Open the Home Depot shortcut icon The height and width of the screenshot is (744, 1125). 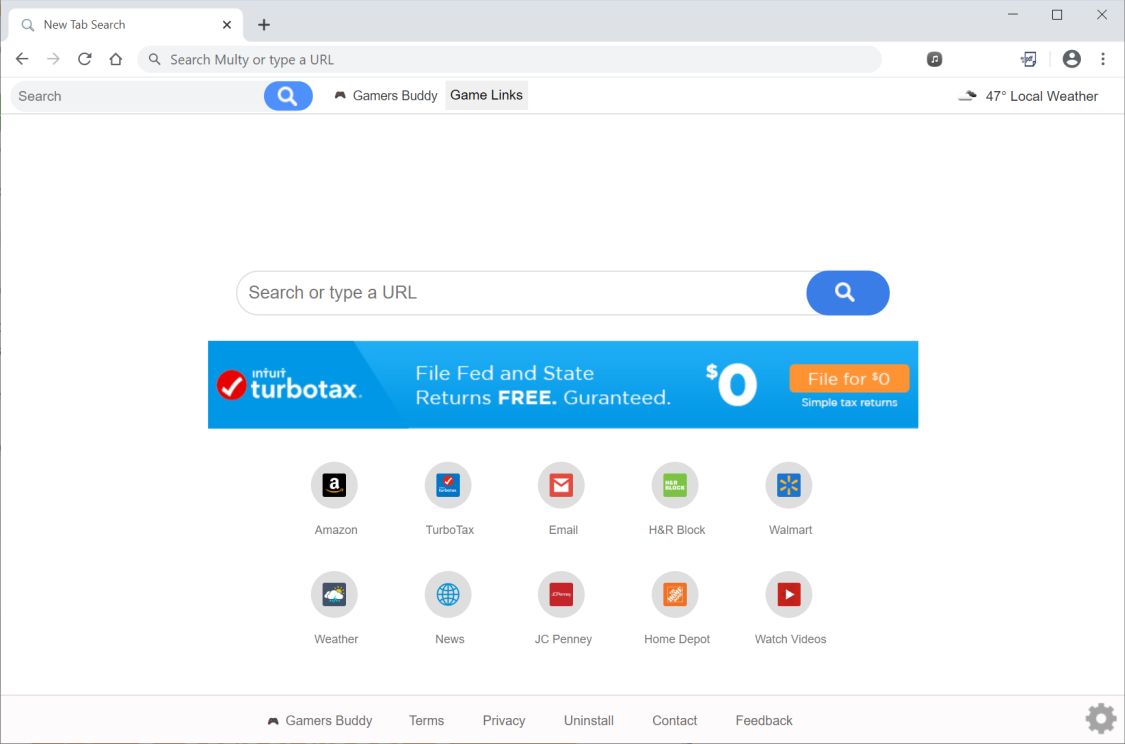tap(675, 594)
